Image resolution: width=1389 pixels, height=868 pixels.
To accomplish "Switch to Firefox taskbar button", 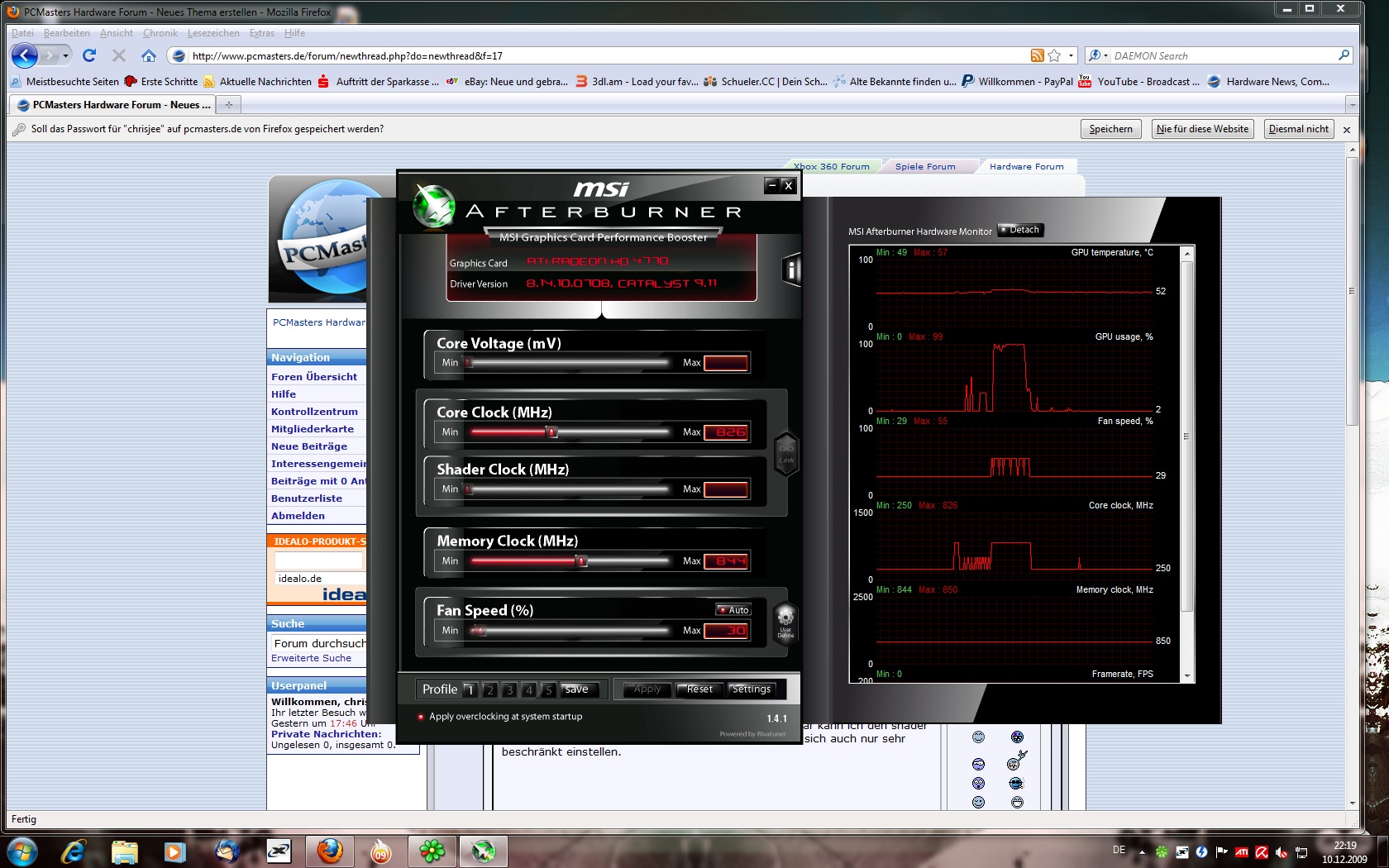I will (x=330, y=851).
